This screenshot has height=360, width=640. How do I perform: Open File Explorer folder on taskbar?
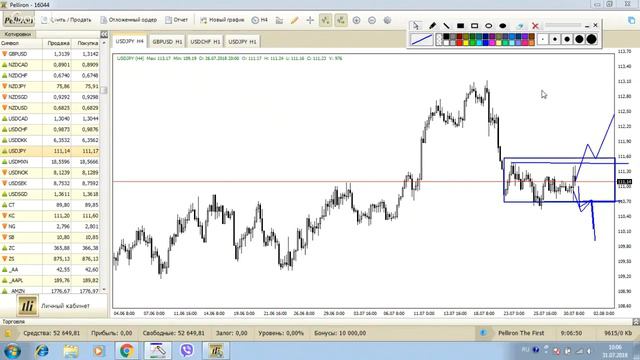(x=71, y=351)
